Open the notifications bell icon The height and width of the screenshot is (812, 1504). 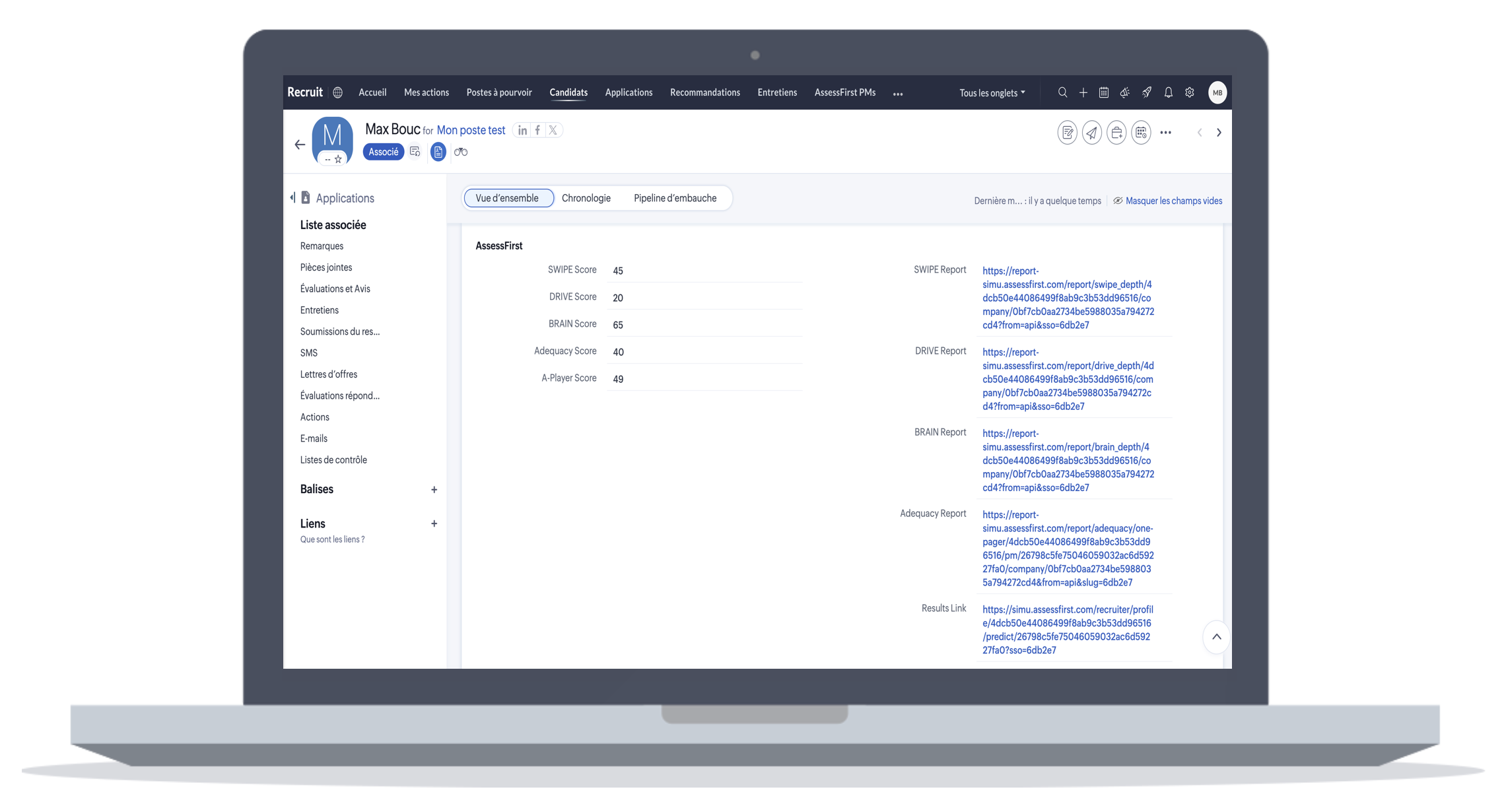(1168, 92)
